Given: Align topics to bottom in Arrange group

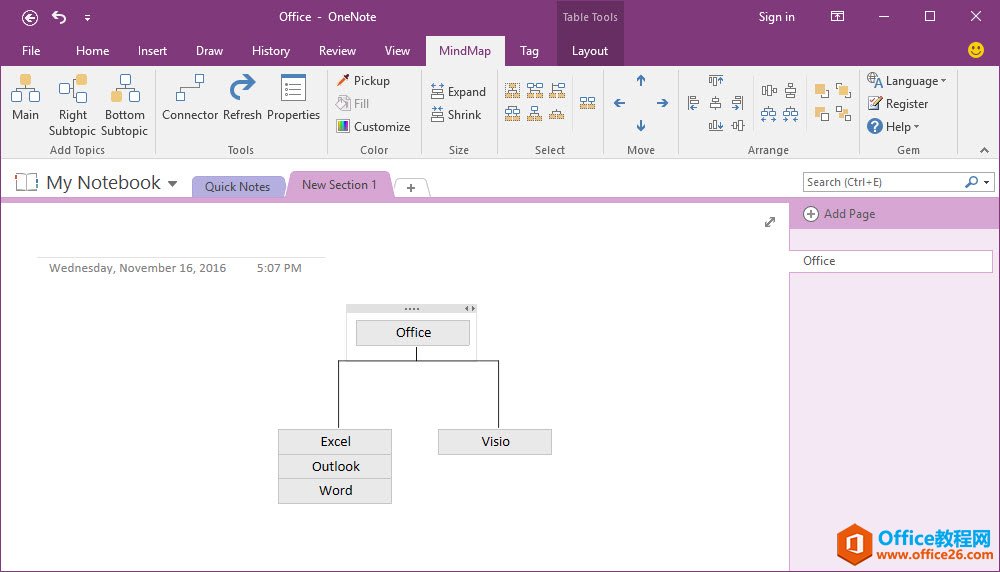Looking at the screenshot, I should click(x=716, y=126).
